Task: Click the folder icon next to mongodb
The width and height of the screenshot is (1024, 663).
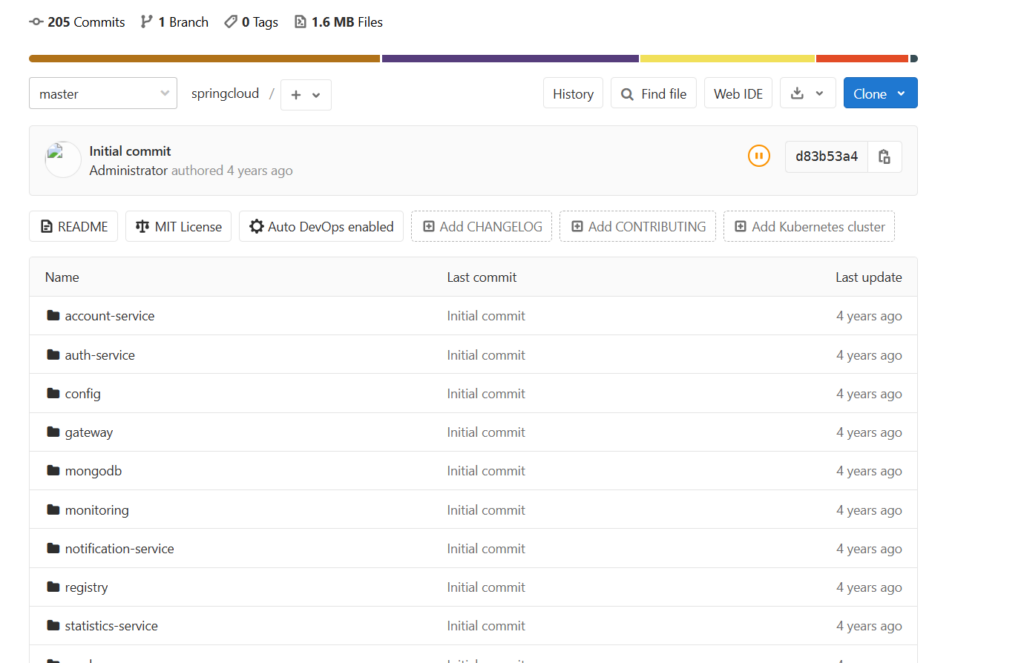Action: [53, 471]
